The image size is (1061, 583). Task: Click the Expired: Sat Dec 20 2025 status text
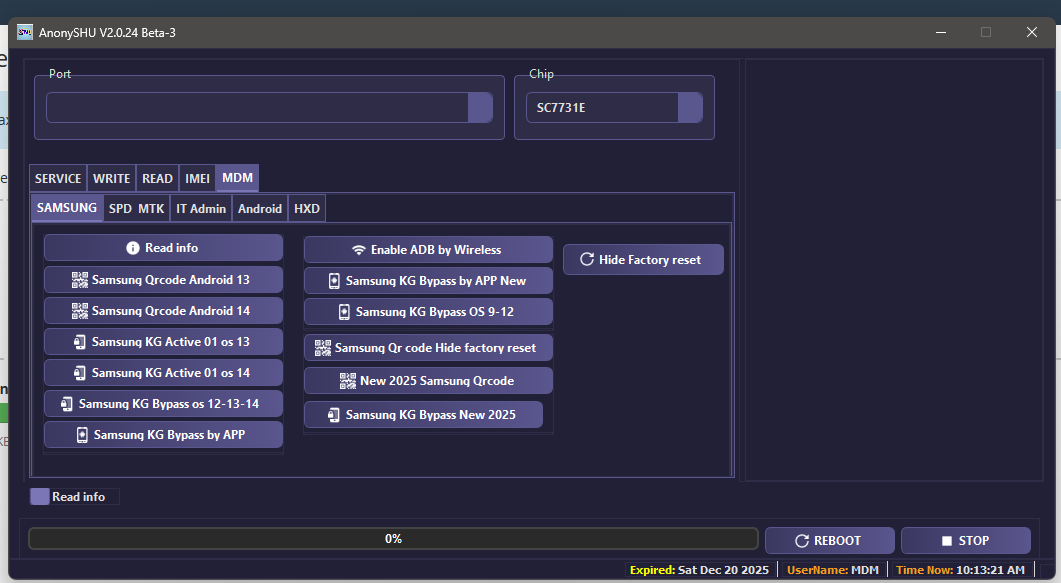[699, 570]
